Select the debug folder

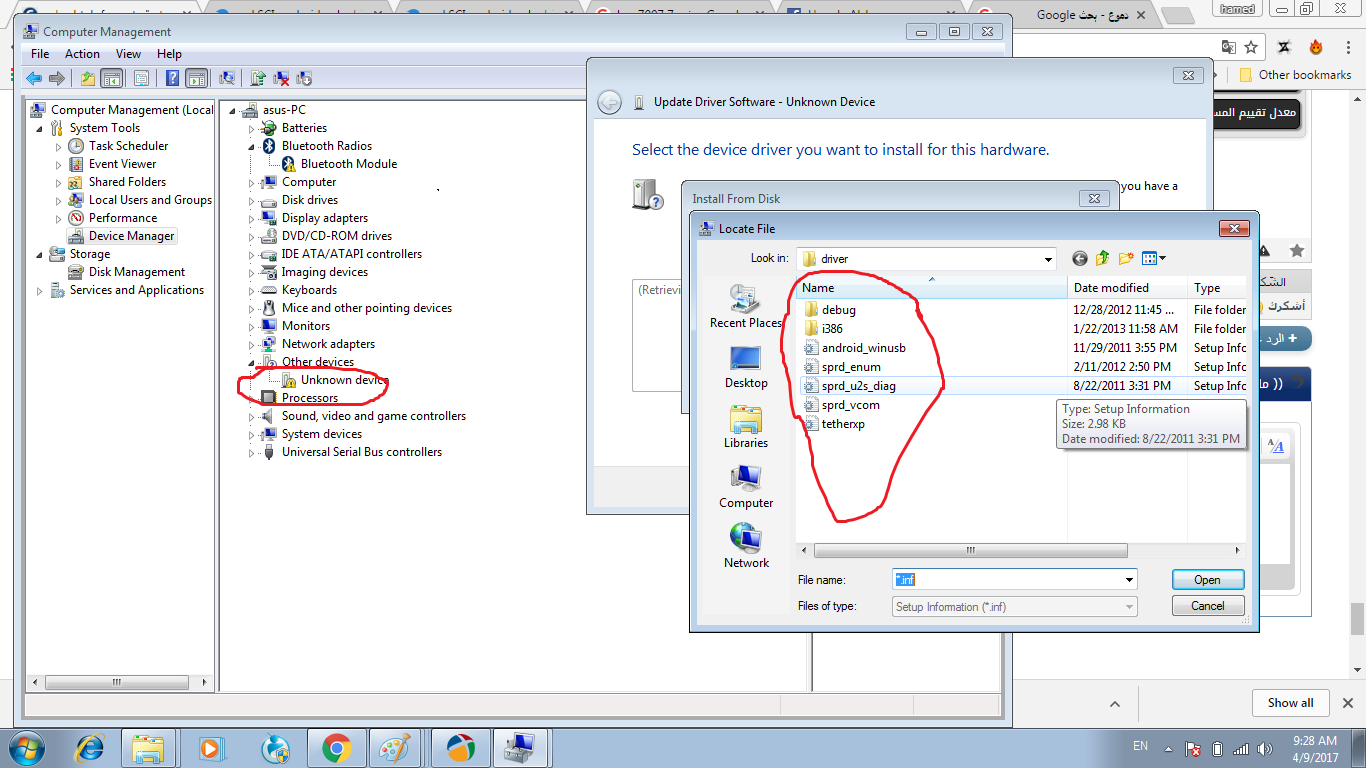point(830,310)
